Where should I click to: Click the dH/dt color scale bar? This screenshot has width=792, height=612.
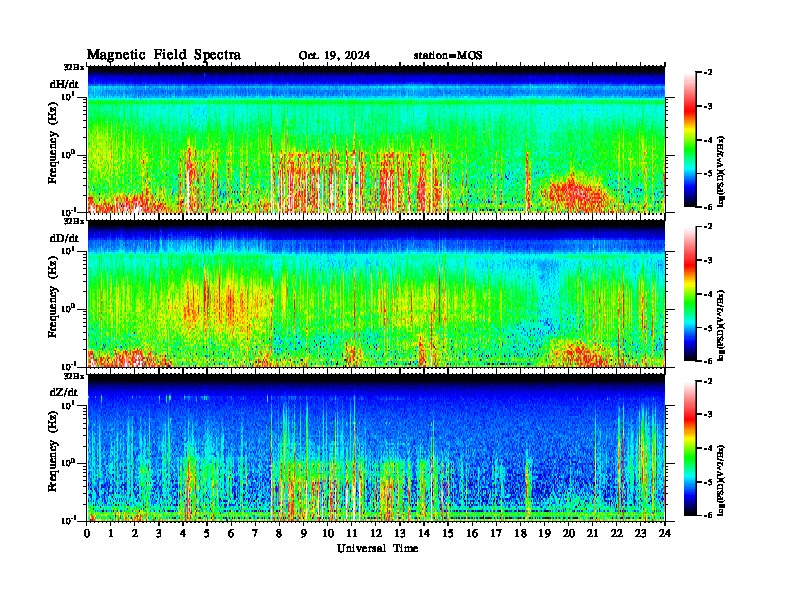tap(689, 140)
